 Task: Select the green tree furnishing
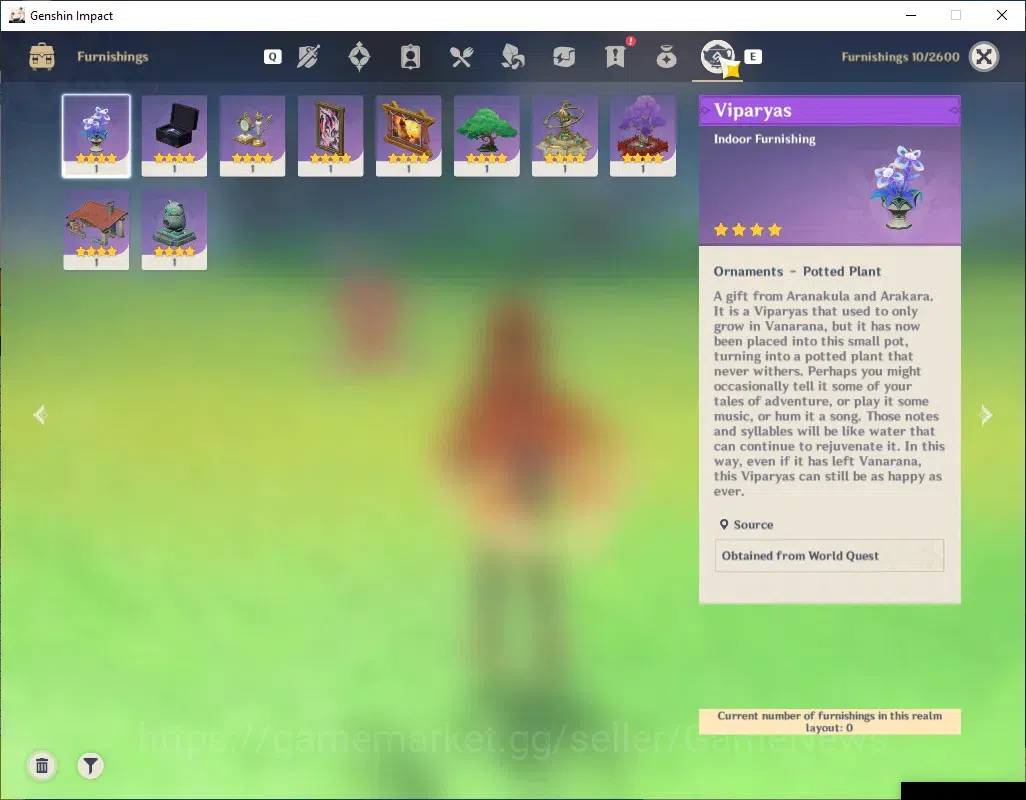coord(486,136)
